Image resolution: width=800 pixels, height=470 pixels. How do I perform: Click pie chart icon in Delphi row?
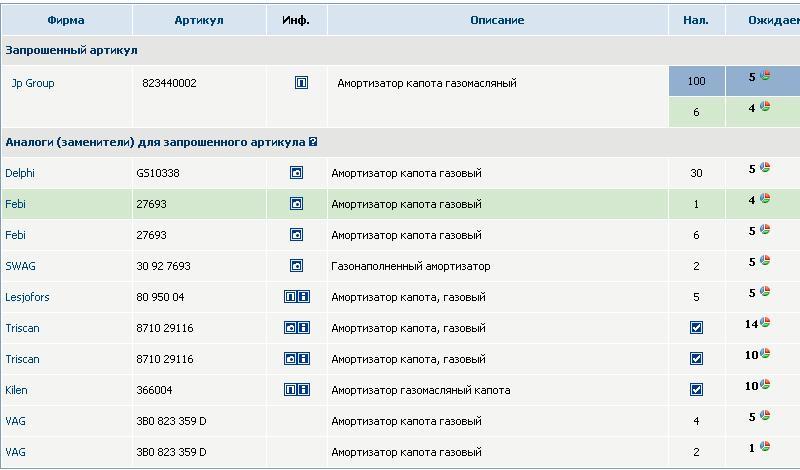coord(765,167)
